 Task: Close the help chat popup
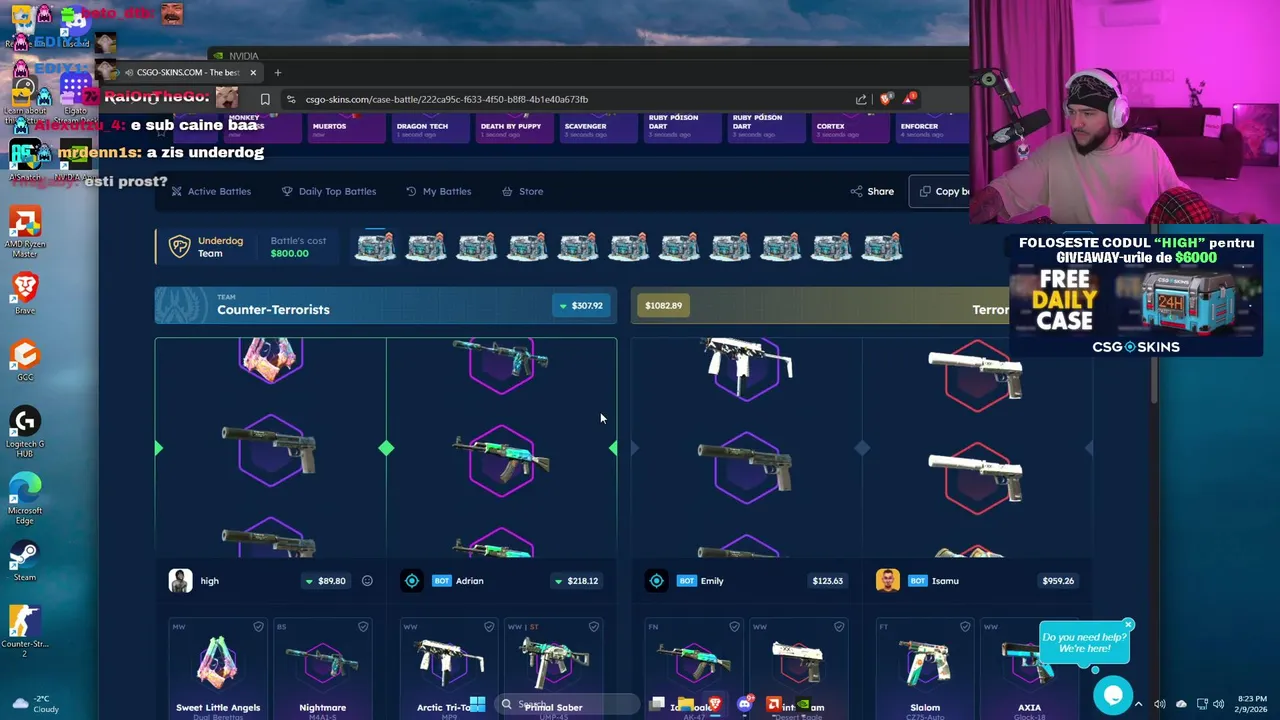(1128, 625)
